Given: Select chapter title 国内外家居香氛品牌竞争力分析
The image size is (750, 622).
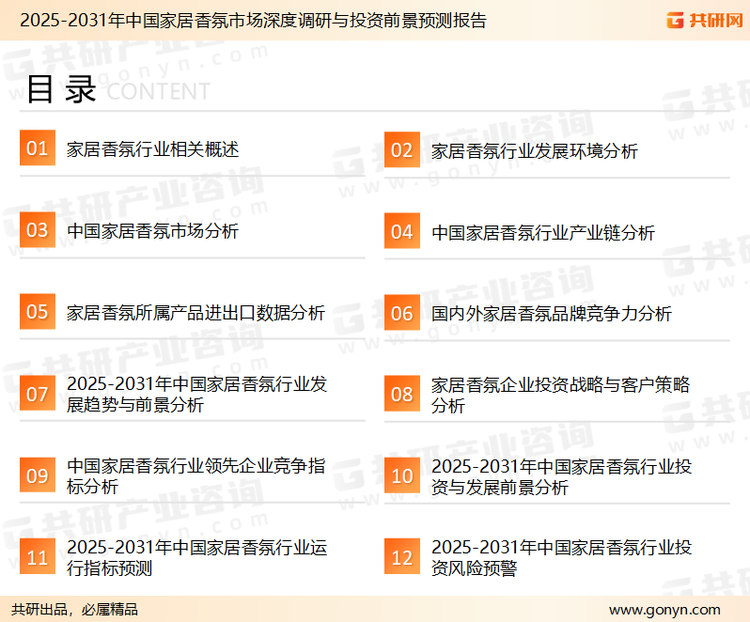Looking at the screenshot, I should coord(551,314).
